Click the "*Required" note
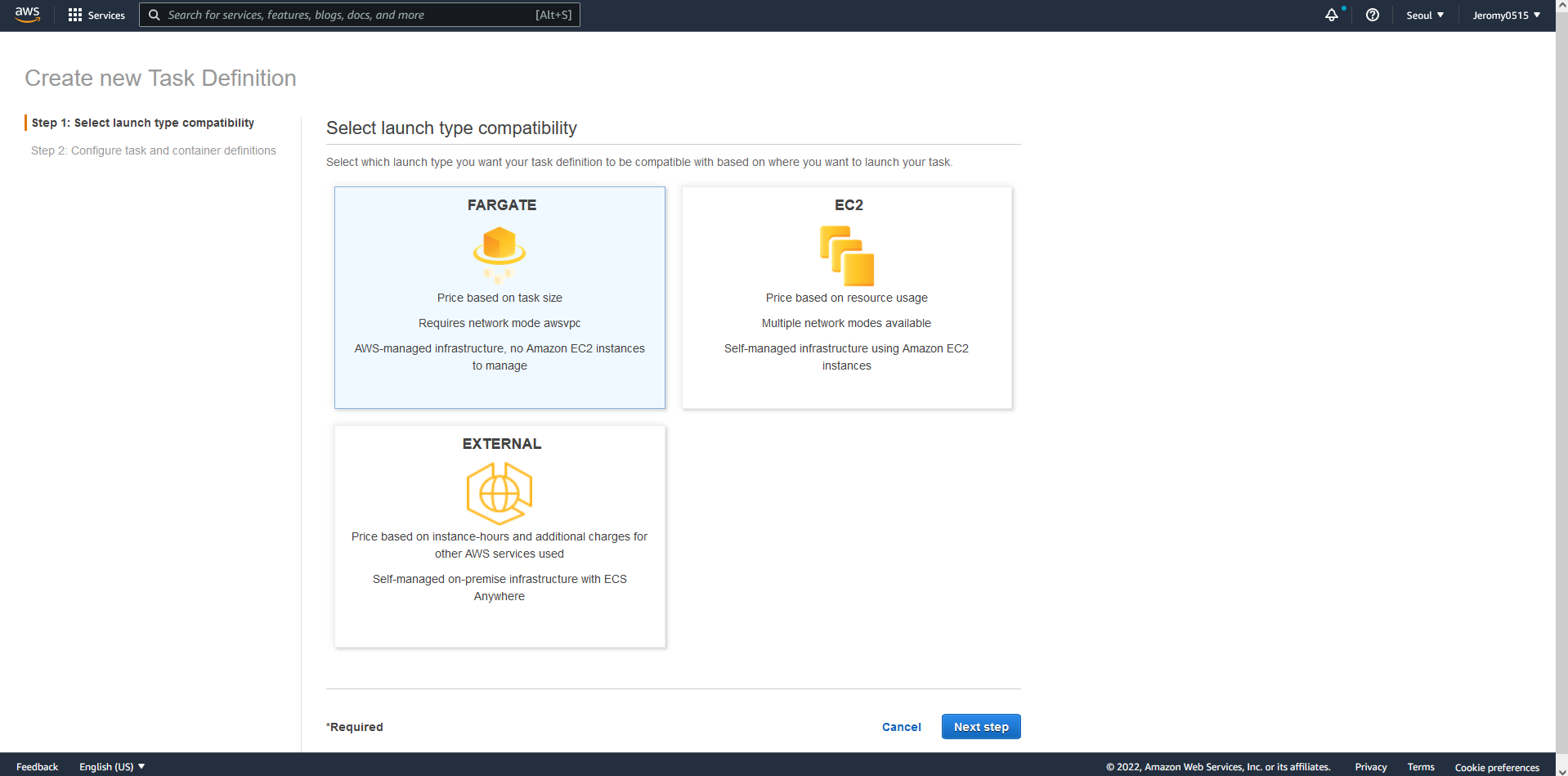Viewport: 1568px width, 776px height. pos(355,727)
